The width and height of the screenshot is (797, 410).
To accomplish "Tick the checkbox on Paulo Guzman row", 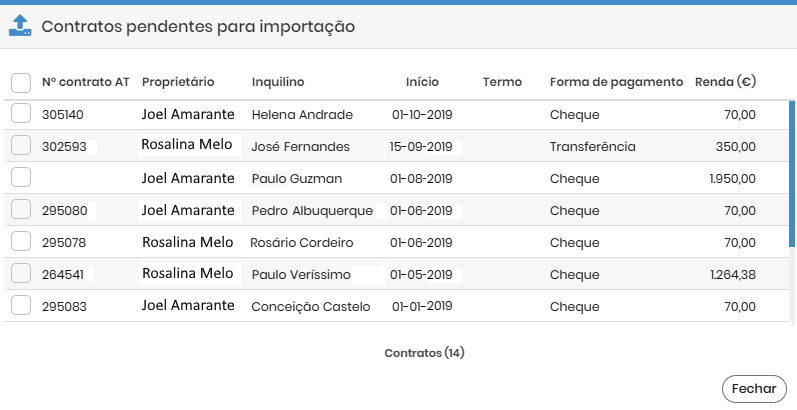I will click(x=21, y=178).
